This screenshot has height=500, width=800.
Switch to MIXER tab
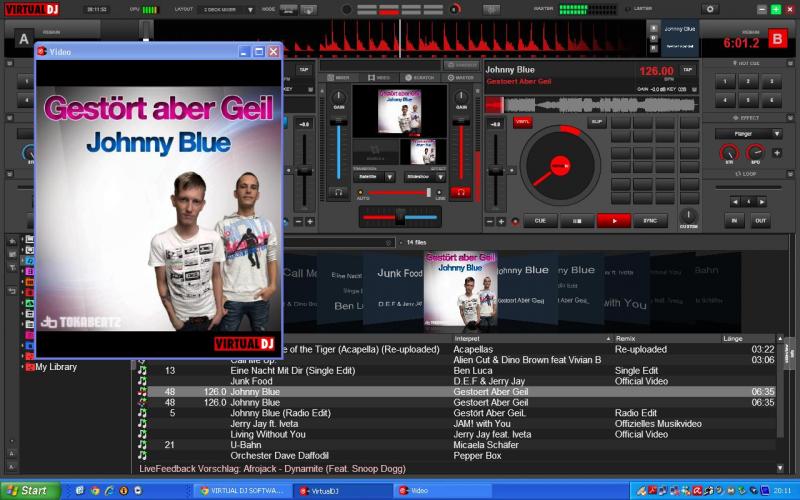click(339, 78)
